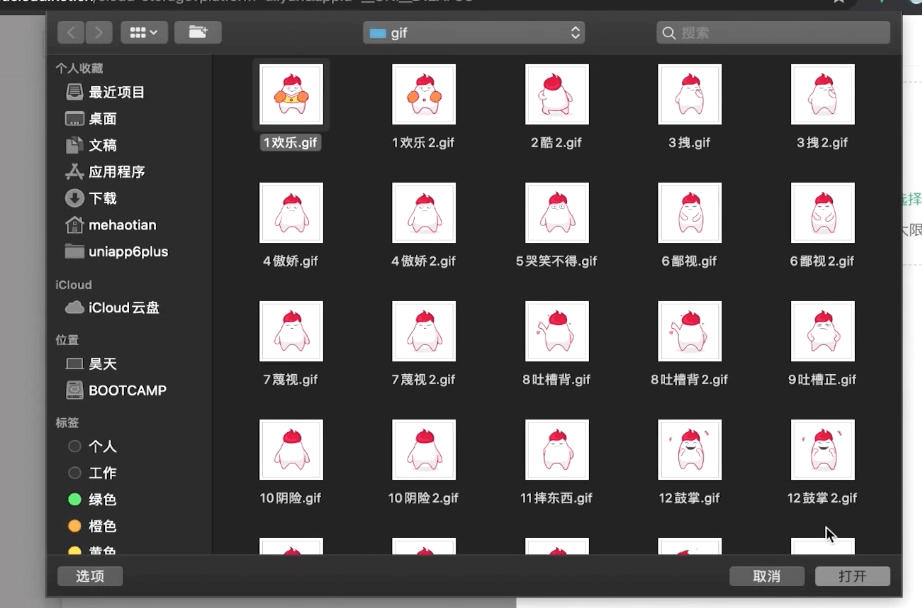Open the icon view mode dropdown
Viewport: 922px width, 608px height.
(x=144, y=32)
